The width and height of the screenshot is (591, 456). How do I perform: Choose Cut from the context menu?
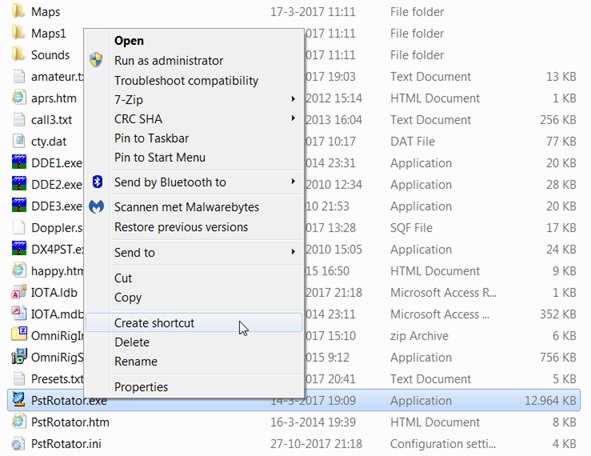coord(123,278)
